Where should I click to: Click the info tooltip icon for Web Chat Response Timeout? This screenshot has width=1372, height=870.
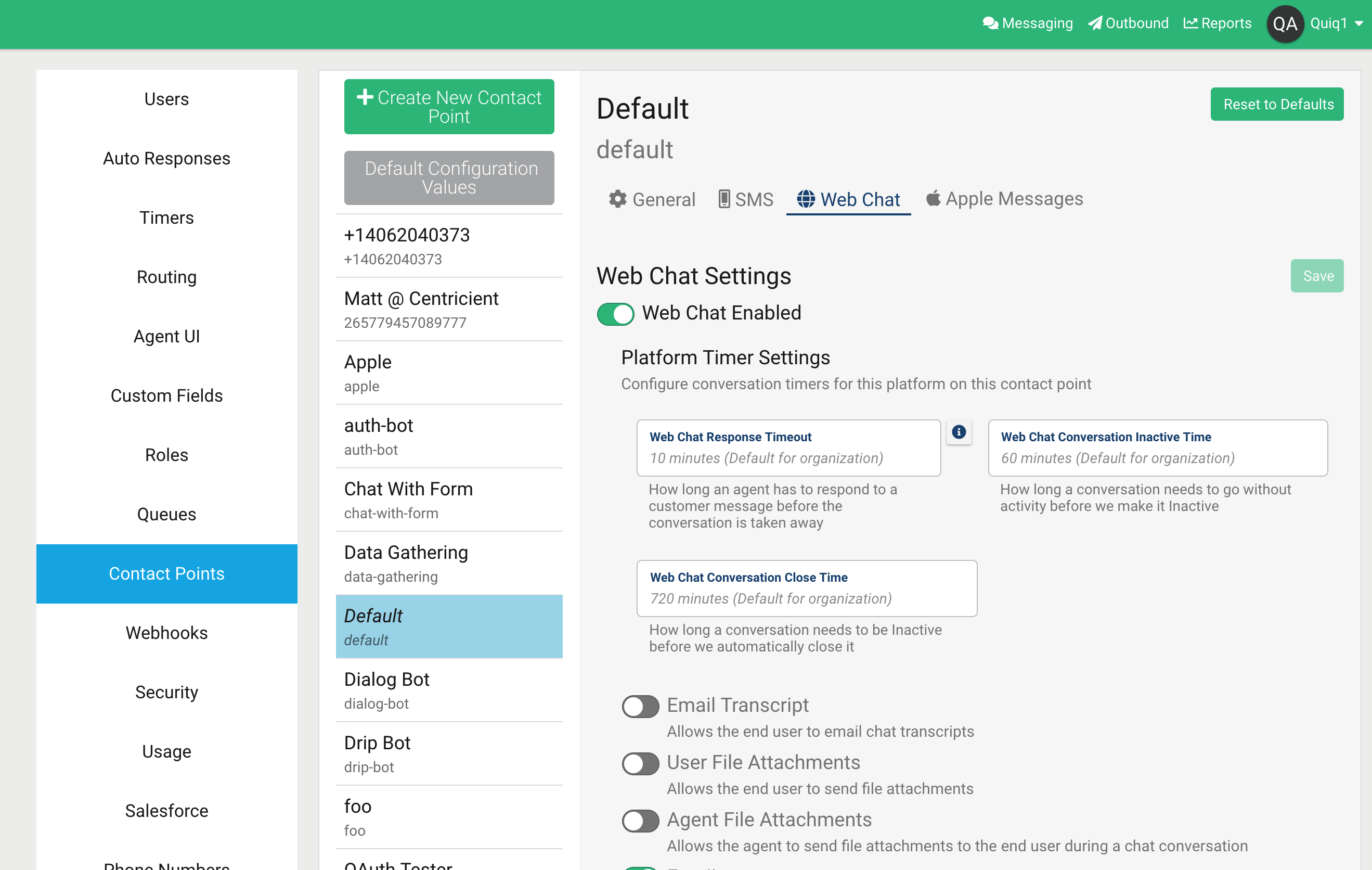click(x=960, y=431)
